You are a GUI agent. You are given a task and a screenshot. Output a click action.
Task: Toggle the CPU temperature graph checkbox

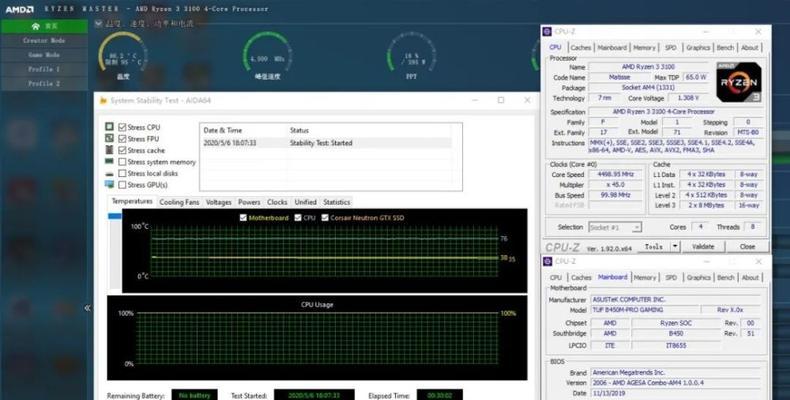point(298,218)
